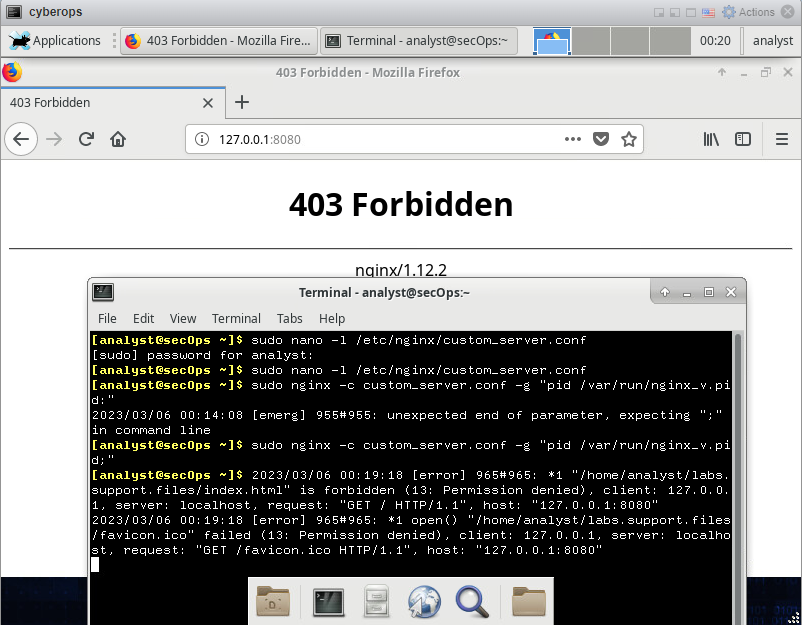Open file manager cabinet icon in dock

pos(376,601)
